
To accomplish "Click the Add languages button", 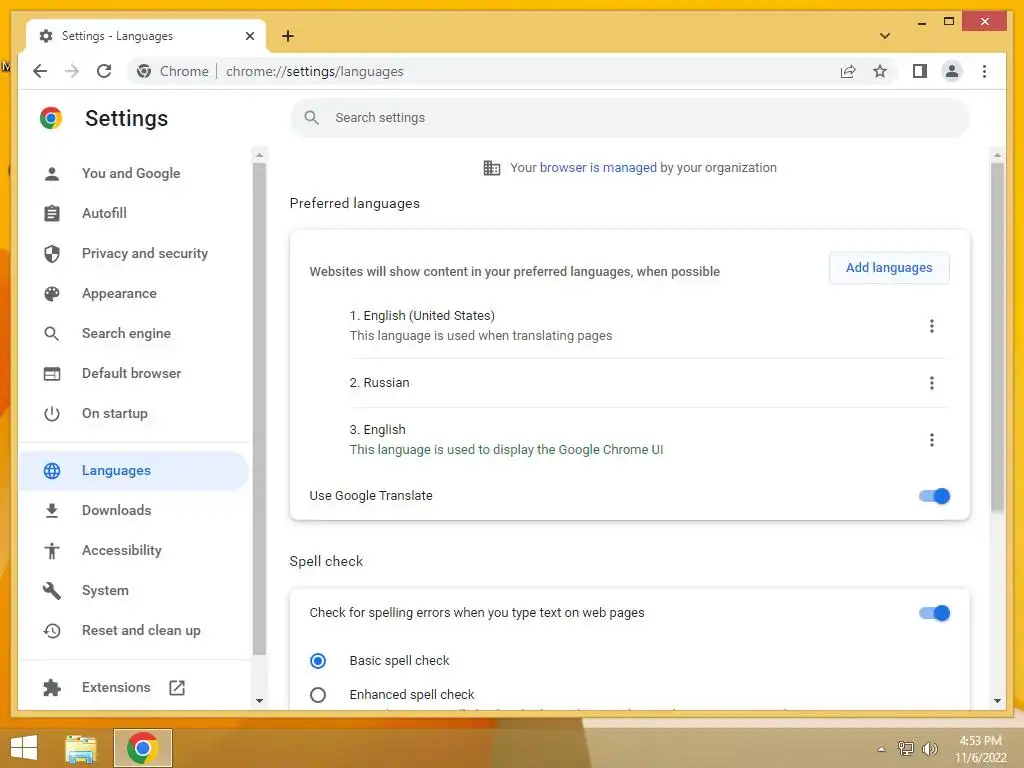I will tap(889, 268).
